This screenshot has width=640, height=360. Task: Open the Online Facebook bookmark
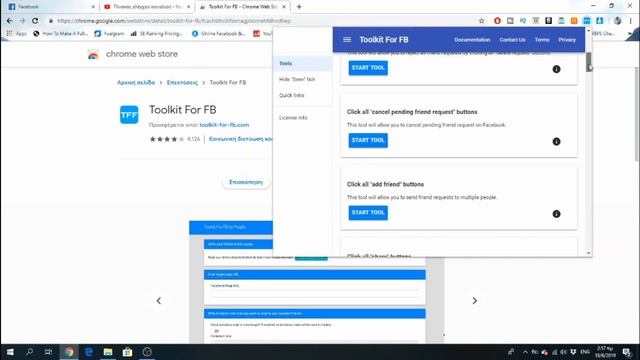[x=218, y=33]
